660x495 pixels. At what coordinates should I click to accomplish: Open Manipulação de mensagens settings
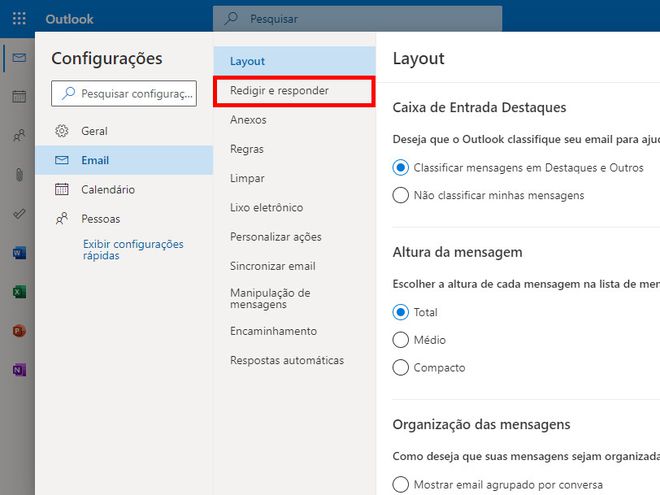click(x=294, y=298)
